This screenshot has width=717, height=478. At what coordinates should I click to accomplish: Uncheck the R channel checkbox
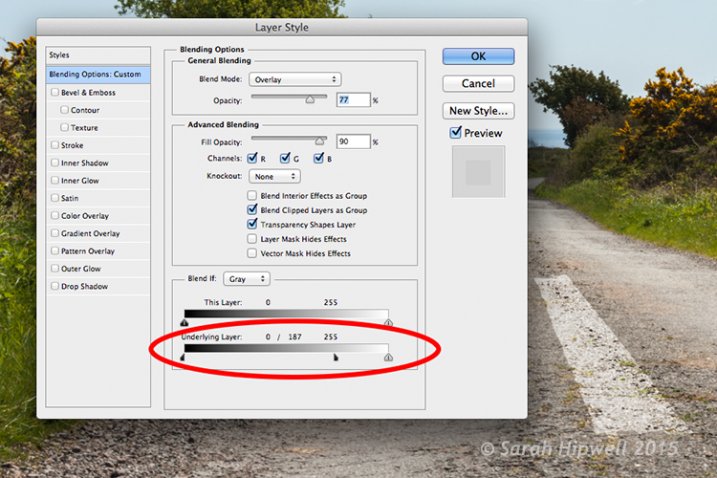click(253, 158)
